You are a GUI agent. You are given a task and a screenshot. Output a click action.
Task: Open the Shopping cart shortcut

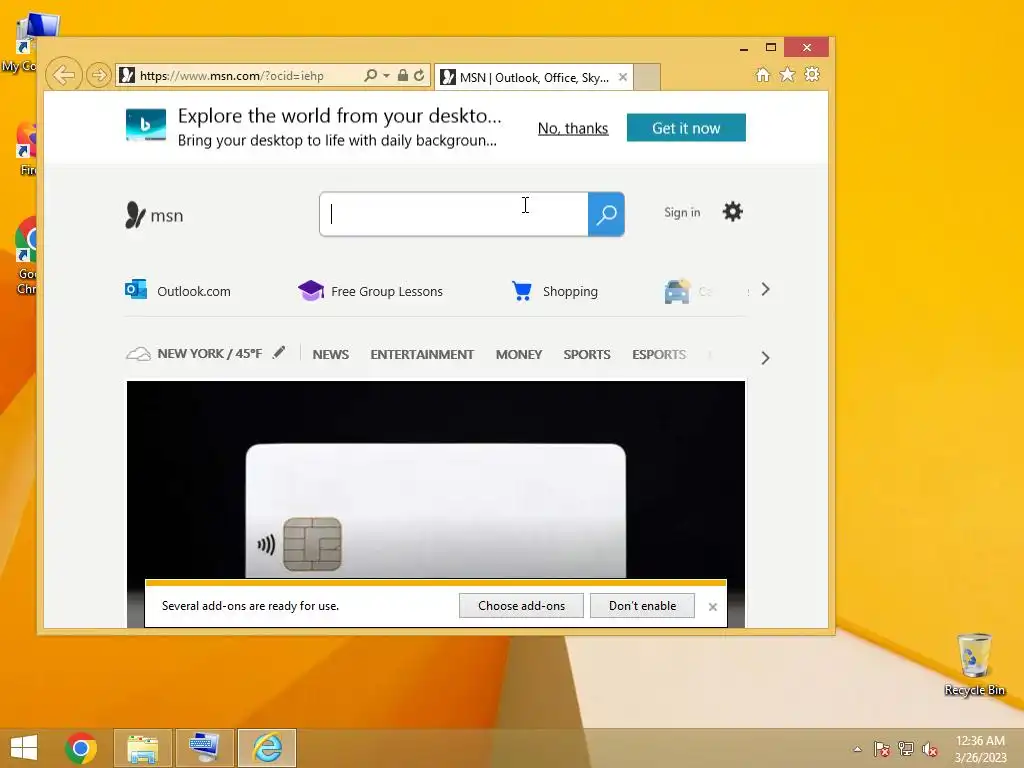(554, 291)
